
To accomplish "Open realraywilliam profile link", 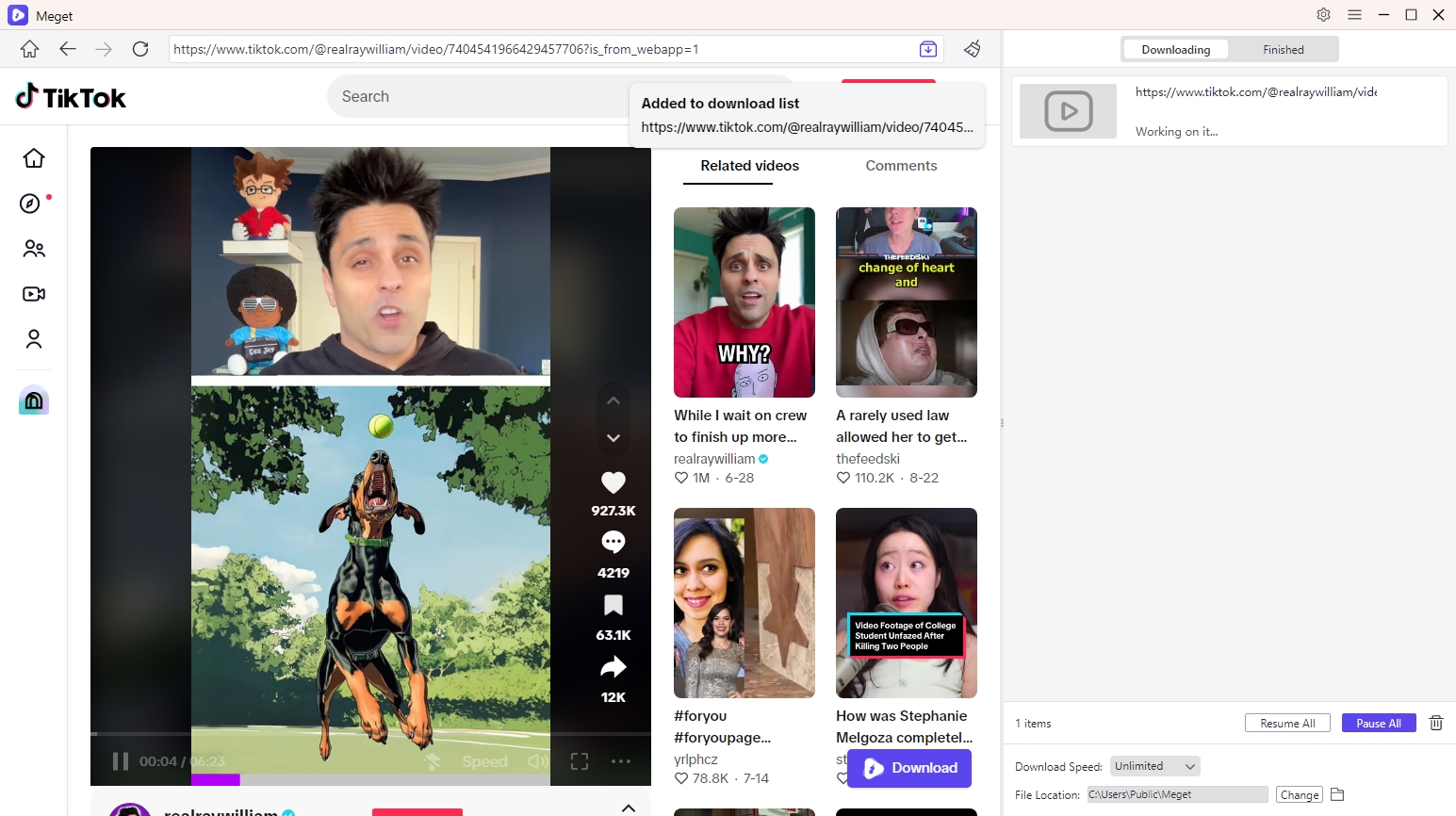I will [714, 459].
